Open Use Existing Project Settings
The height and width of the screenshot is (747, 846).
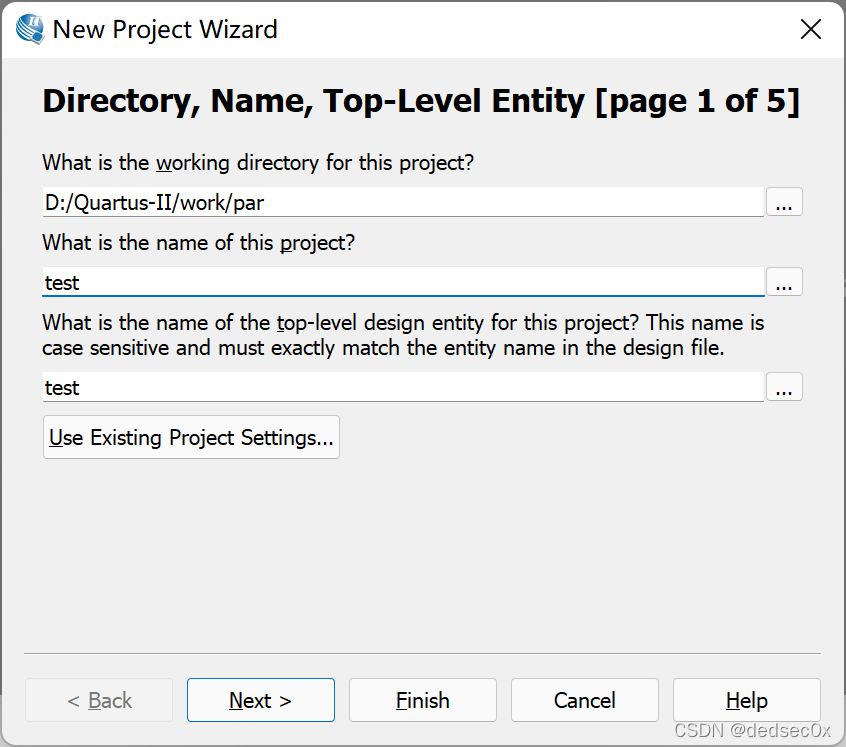(x=191, y=437)
